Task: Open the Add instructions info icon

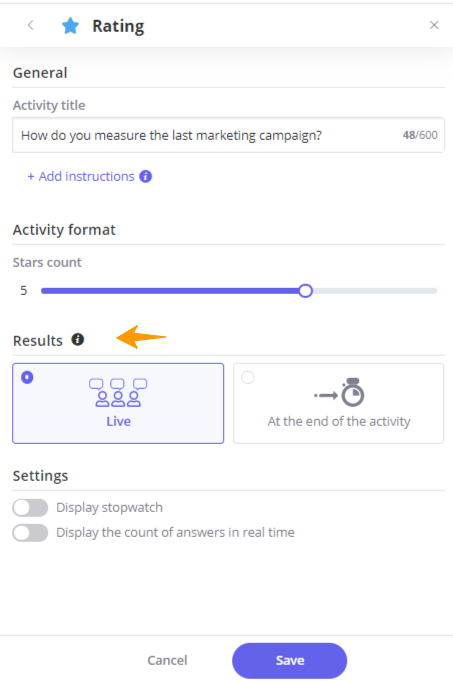Action: tap(145, 176)
